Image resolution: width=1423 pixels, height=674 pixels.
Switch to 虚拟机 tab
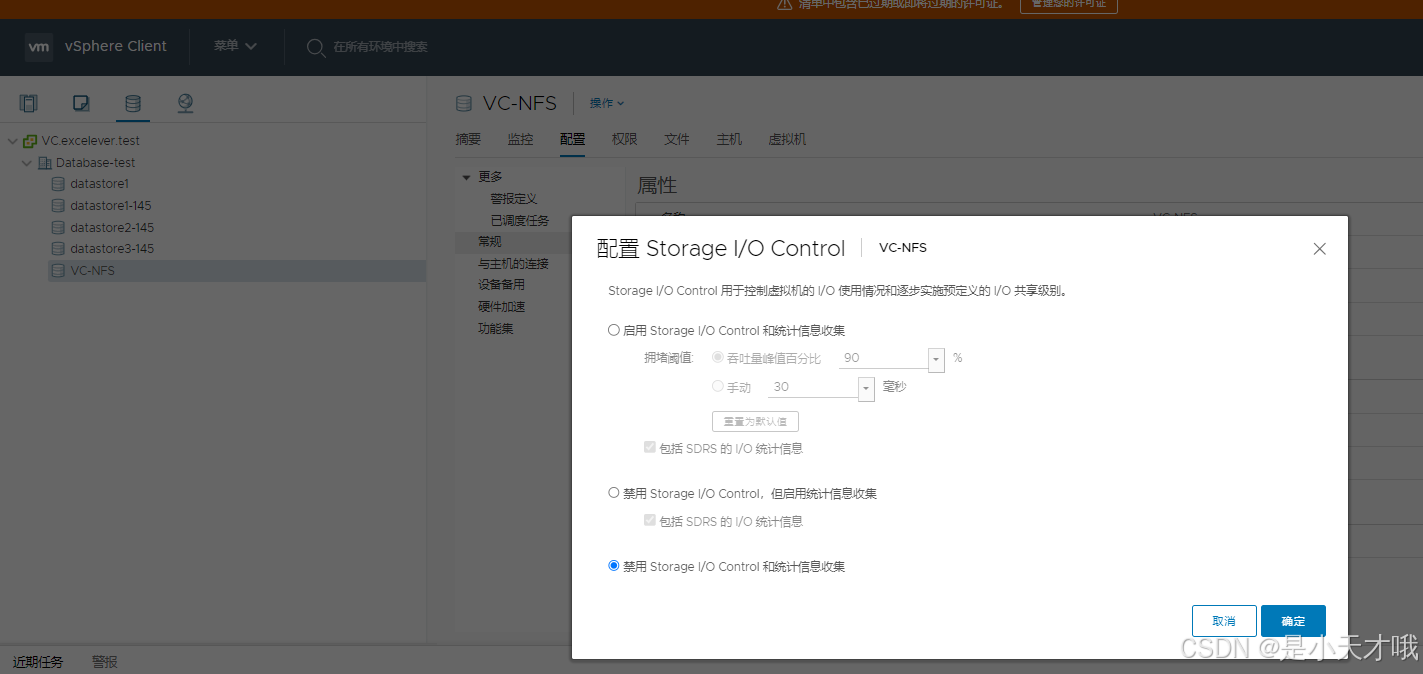(787, 140)
